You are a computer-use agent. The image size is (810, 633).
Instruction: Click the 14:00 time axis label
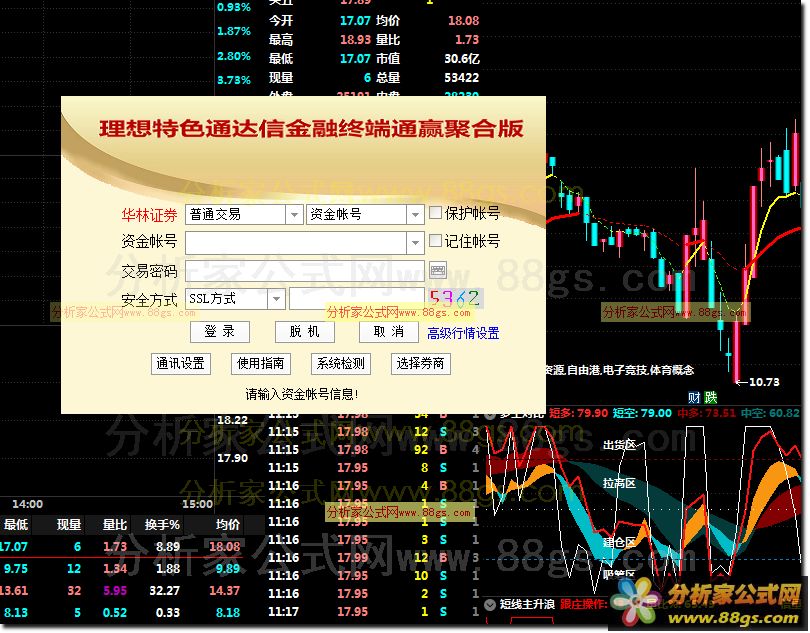tap(27, 504)
